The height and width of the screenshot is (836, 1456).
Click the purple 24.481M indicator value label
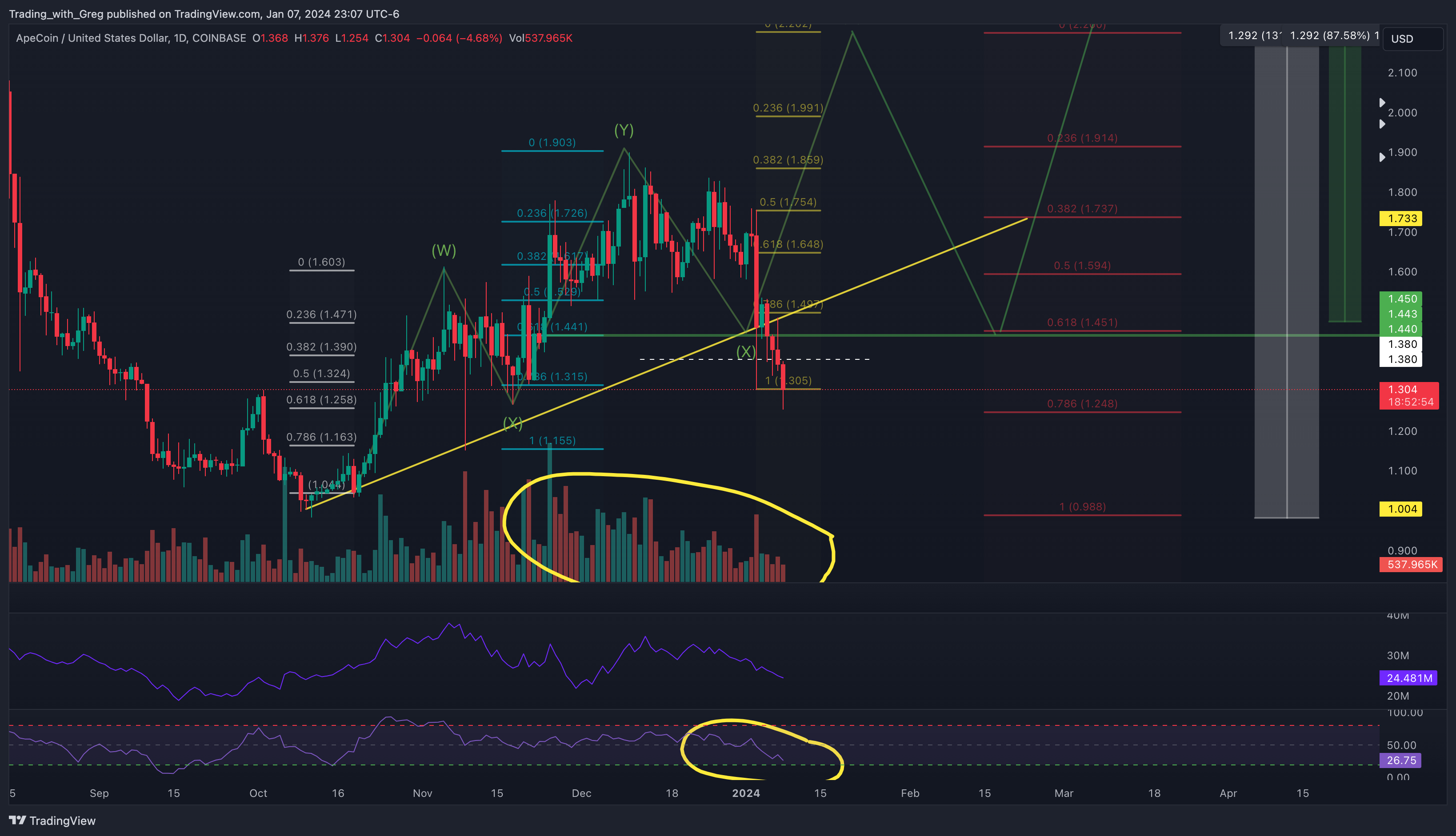[1408, 678]
